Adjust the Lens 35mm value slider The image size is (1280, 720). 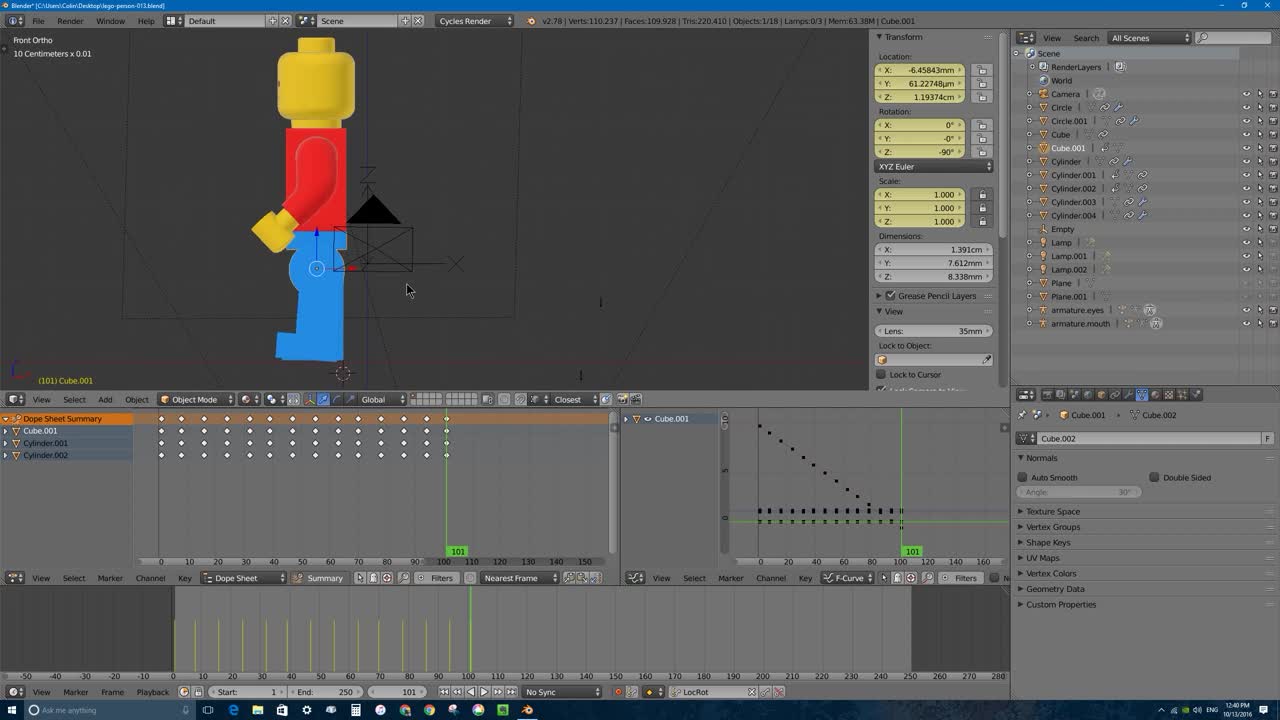[934, 331]
